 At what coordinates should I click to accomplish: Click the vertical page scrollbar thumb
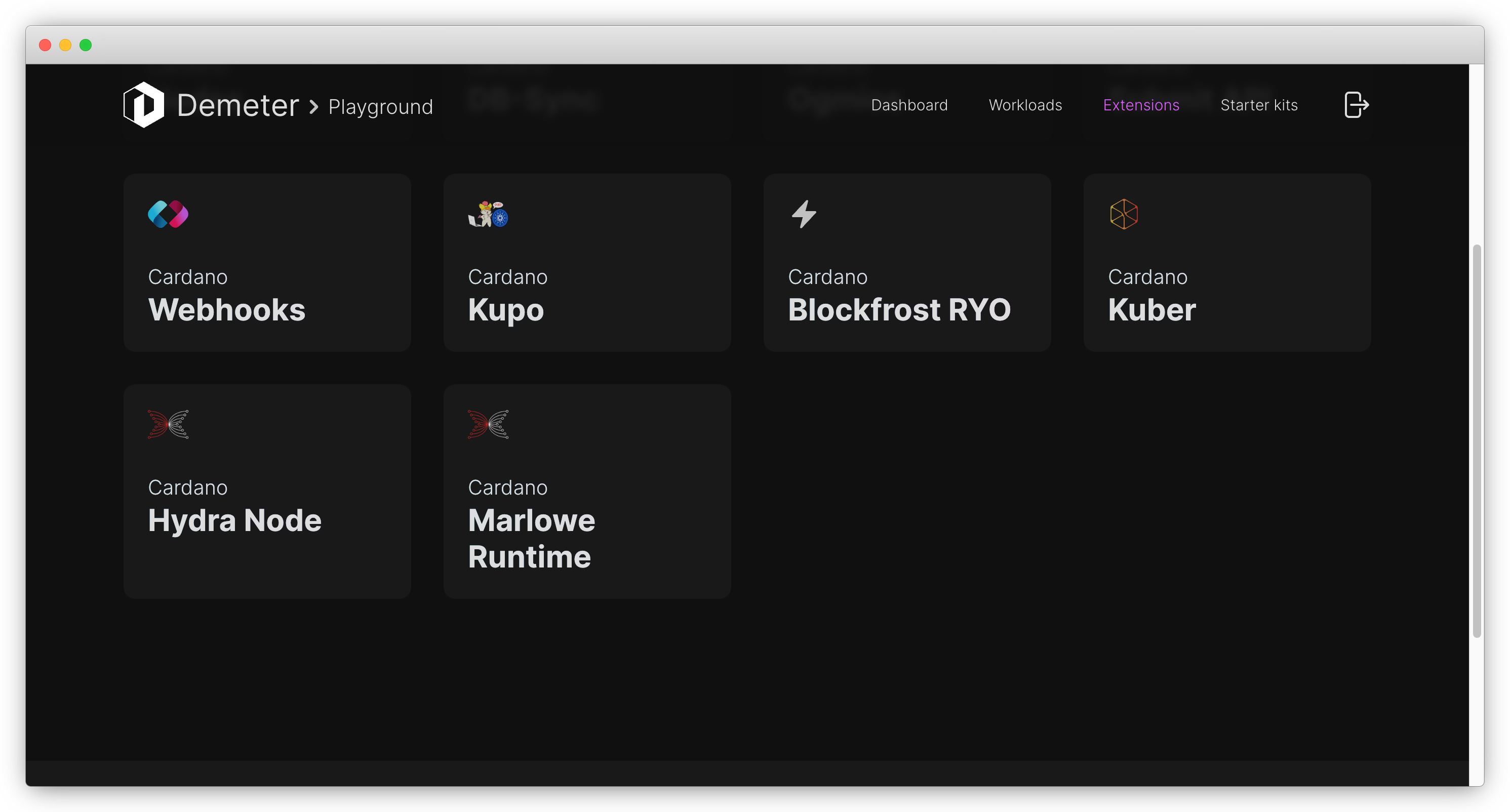point(1477,440)
